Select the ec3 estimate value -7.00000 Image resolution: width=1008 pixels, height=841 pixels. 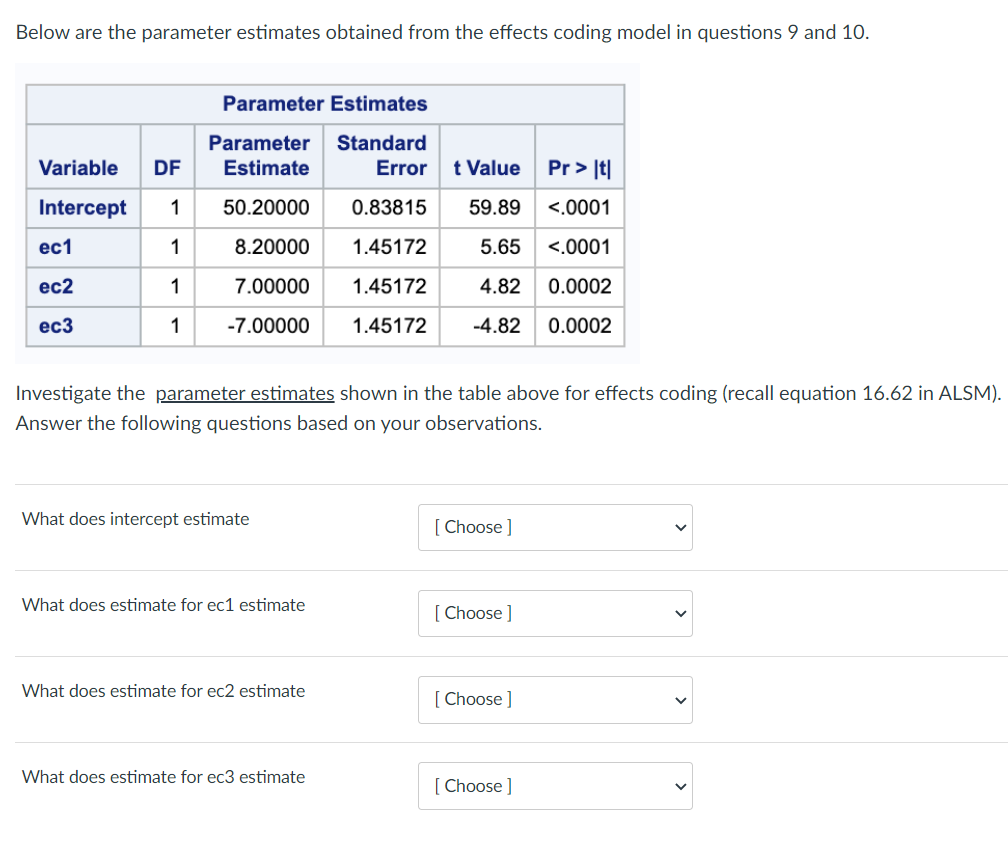[x=282, y=326]
